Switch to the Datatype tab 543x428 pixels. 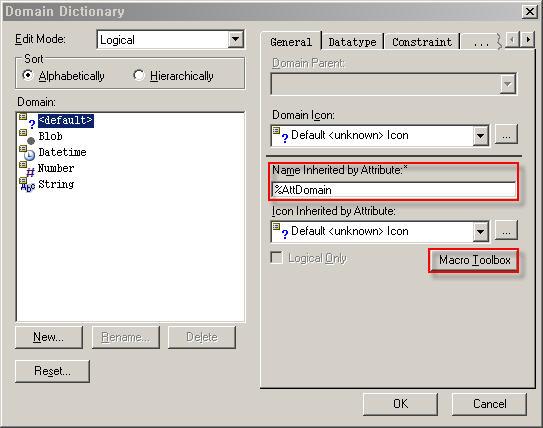352,42
